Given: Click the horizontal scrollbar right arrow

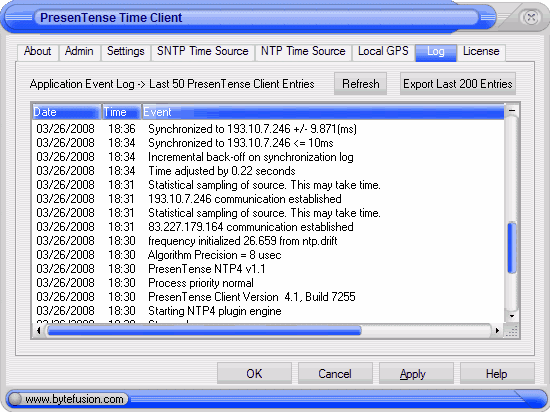Looking at the screenshot, I should tap(497, 330).
